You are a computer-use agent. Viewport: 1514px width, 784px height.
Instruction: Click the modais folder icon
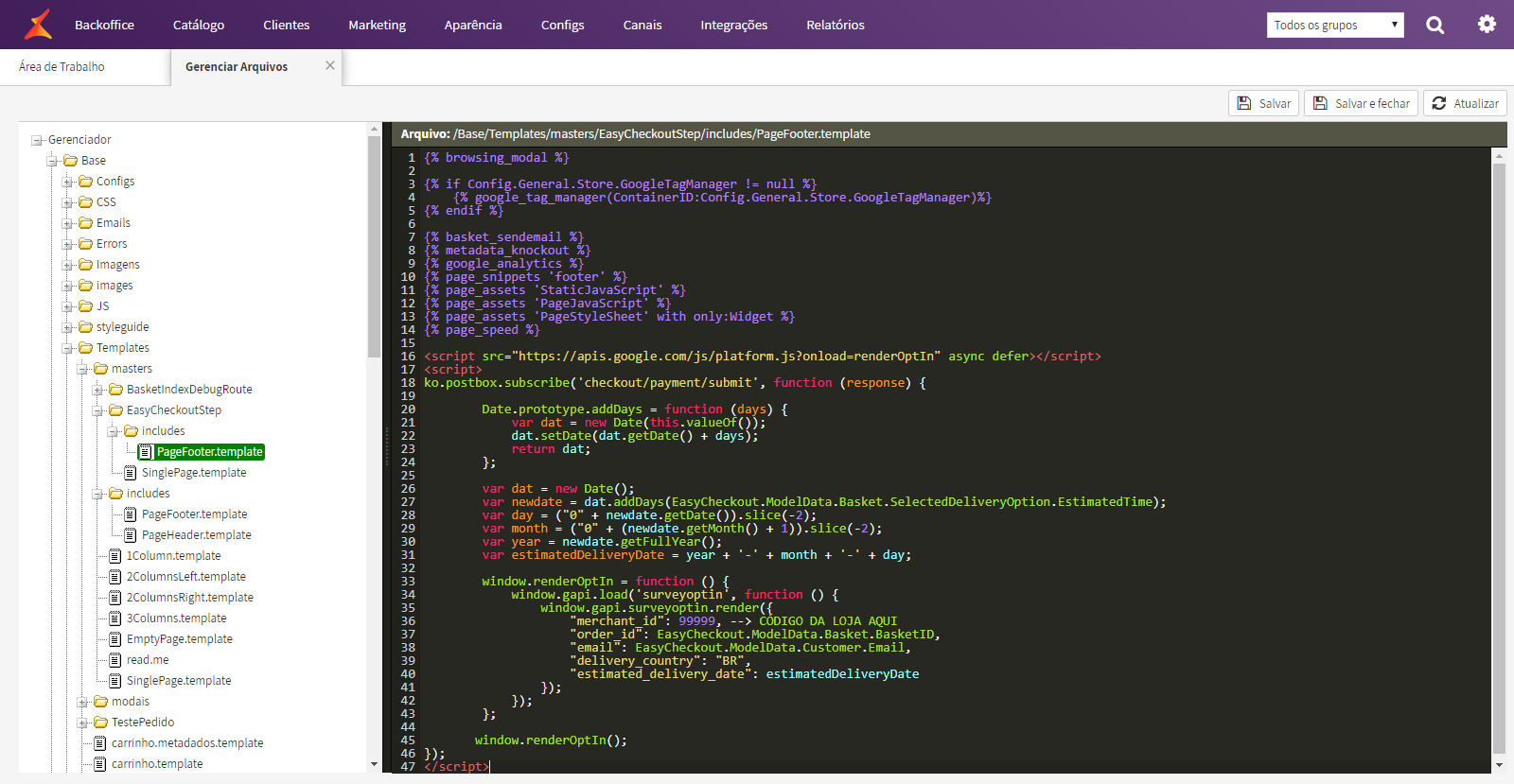point(100,702)
